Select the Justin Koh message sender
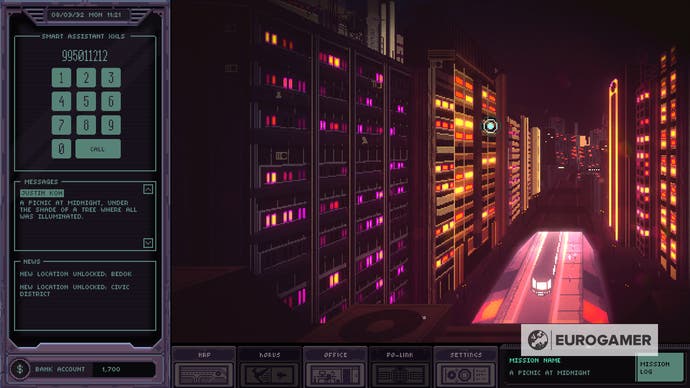 (42, 193)
